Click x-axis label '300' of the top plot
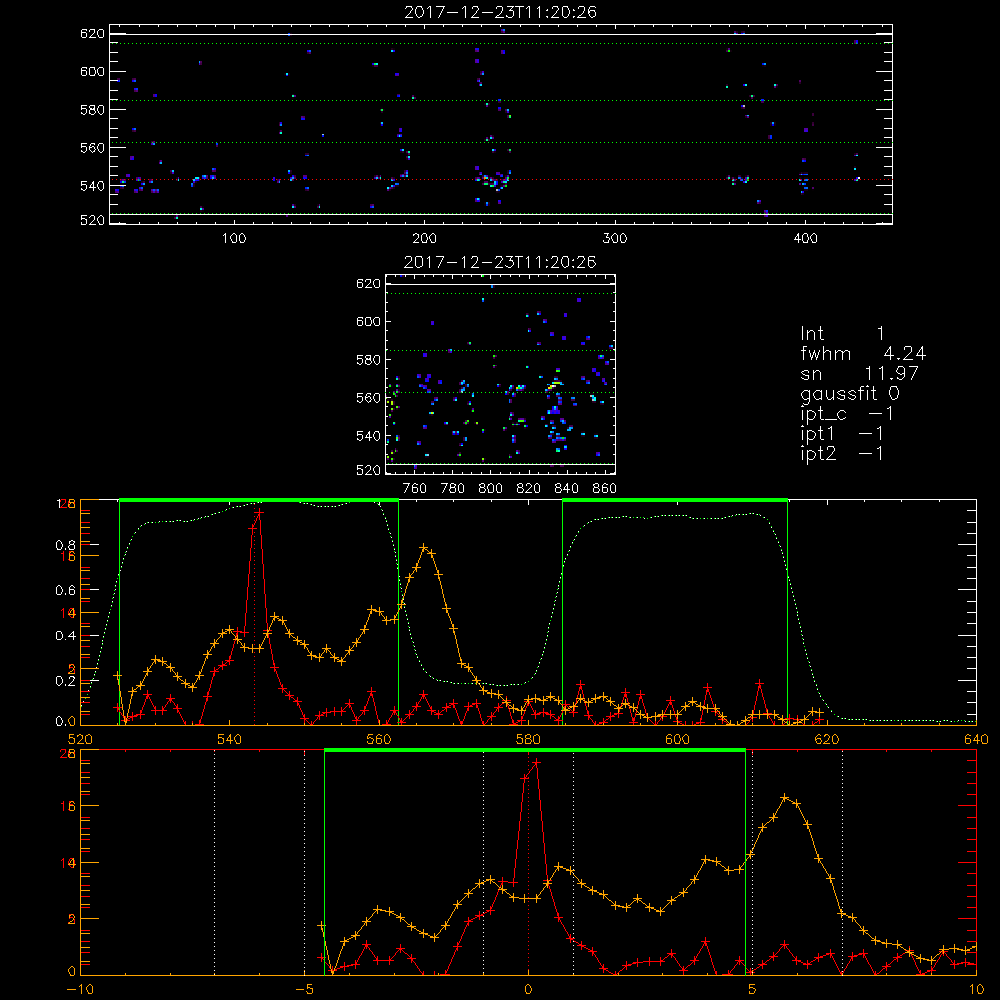 point(615,239)
